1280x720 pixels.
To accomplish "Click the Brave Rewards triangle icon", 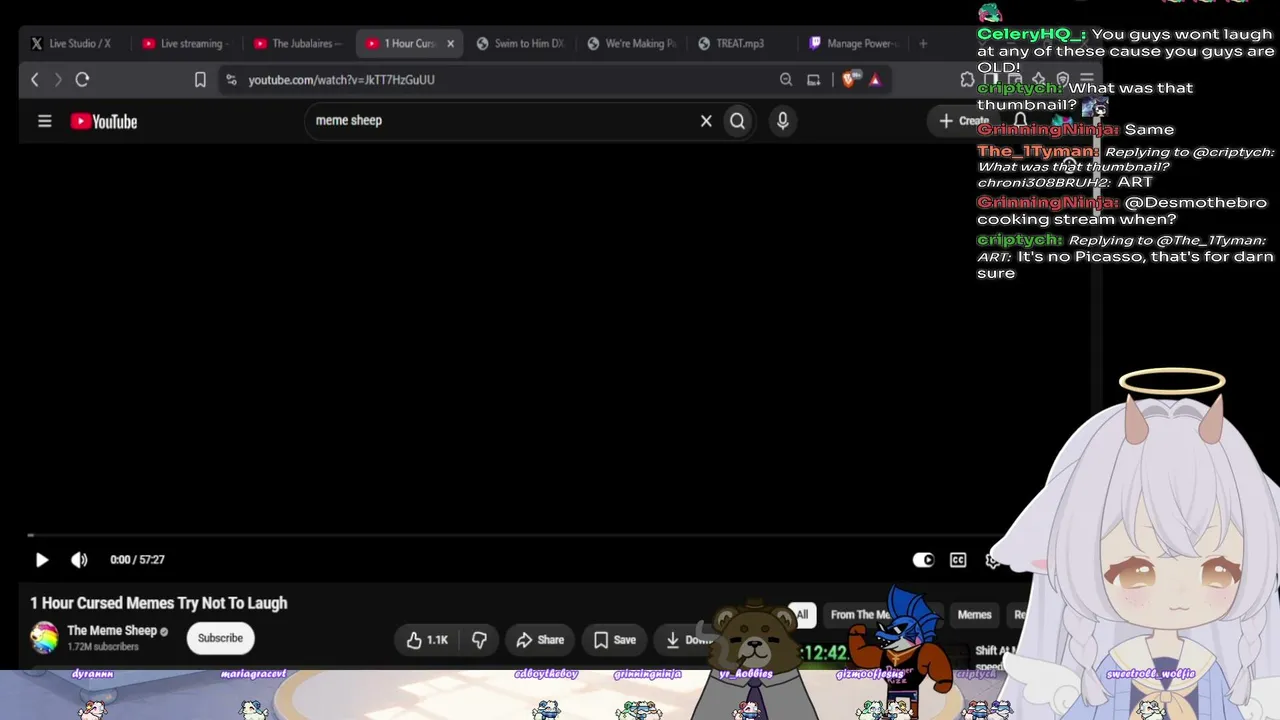I will (x=875, y=80).
